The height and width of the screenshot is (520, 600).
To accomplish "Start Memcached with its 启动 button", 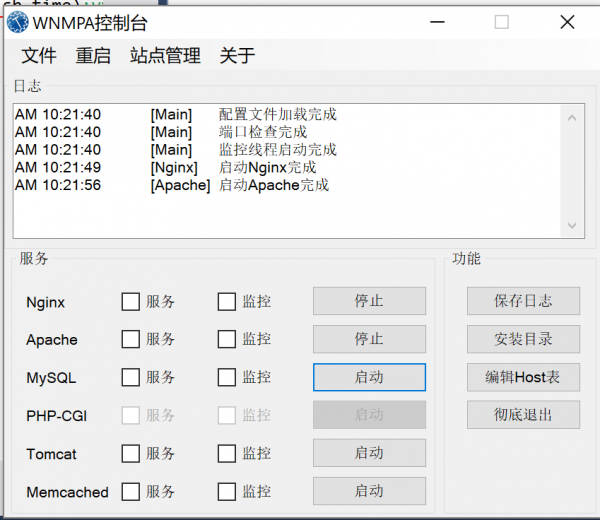I will [369, 491].
